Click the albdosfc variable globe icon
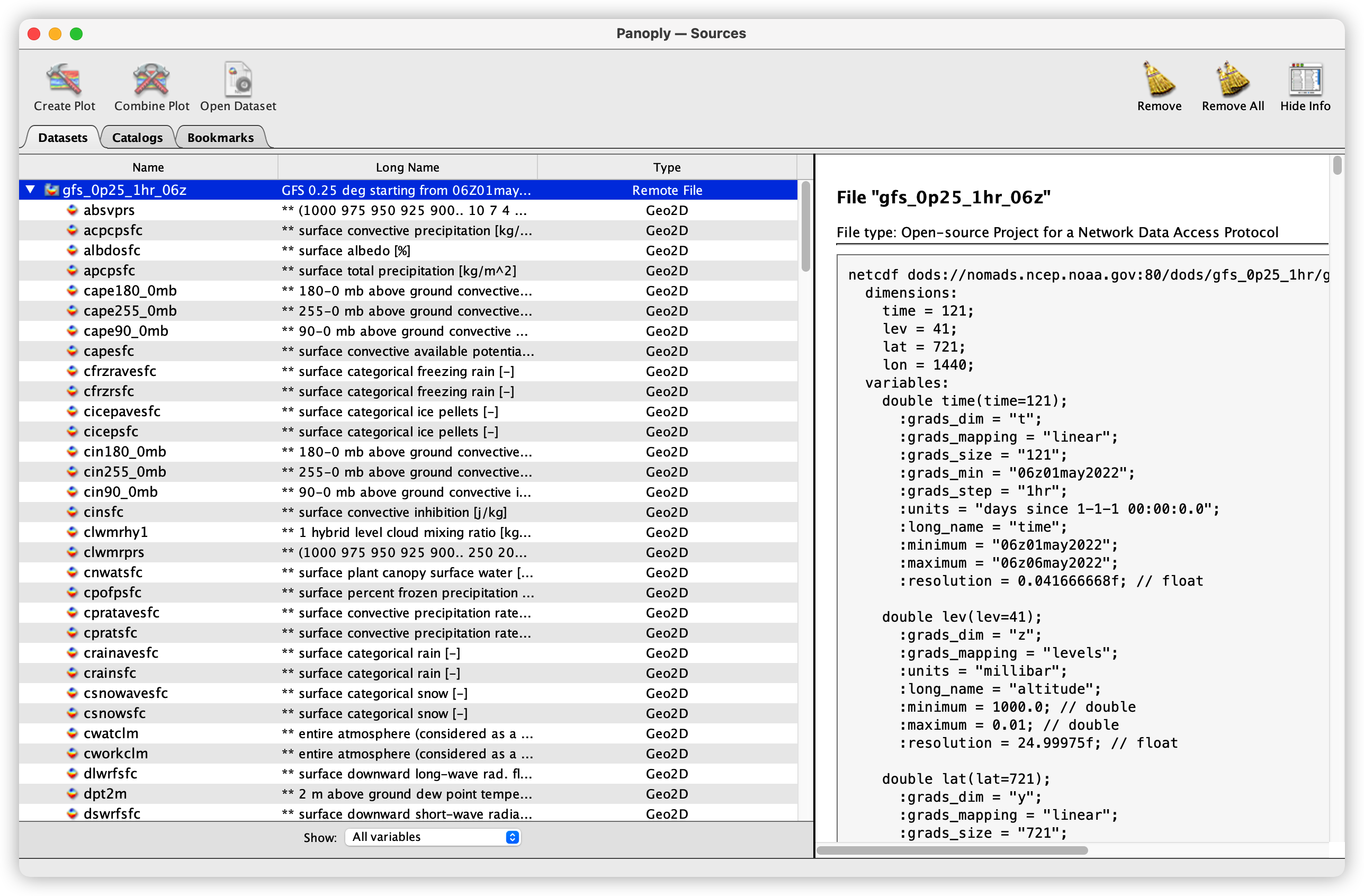Viewport: 1364px width, 896px height. (x=72, y=250)
